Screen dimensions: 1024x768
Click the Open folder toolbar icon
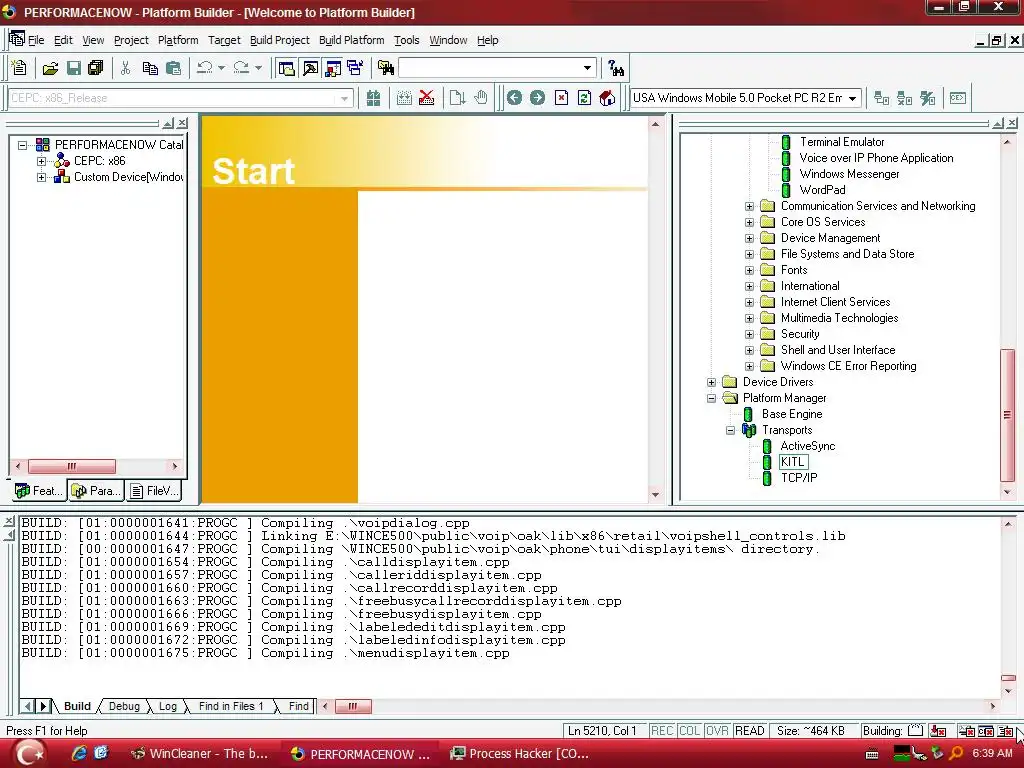point(50,68)
